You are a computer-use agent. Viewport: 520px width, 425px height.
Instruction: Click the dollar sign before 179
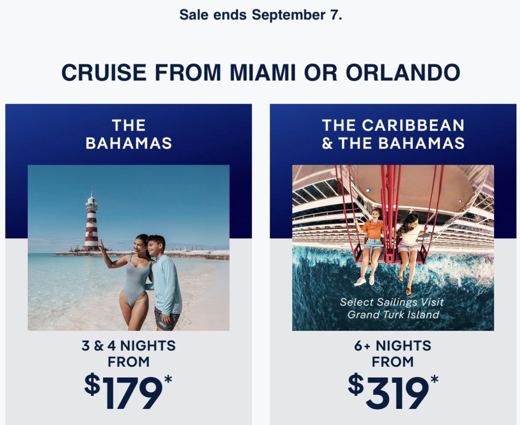click(x=92, y=384)
